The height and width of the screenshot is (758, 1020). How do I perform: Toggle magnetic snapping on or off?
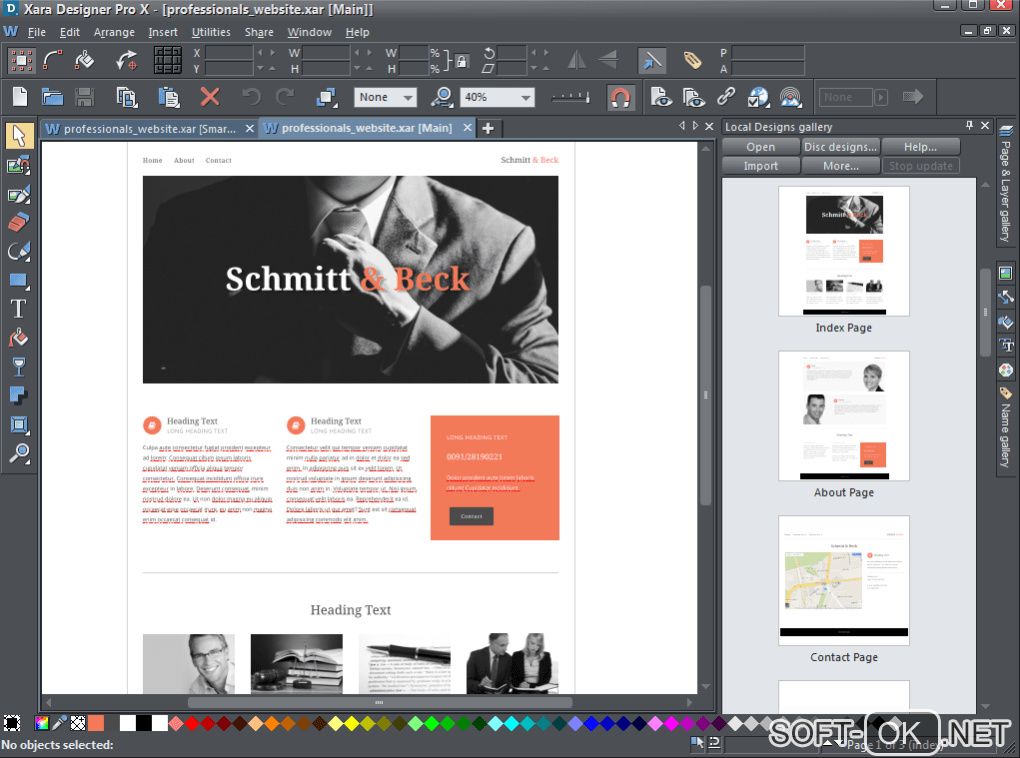[621, 98]
